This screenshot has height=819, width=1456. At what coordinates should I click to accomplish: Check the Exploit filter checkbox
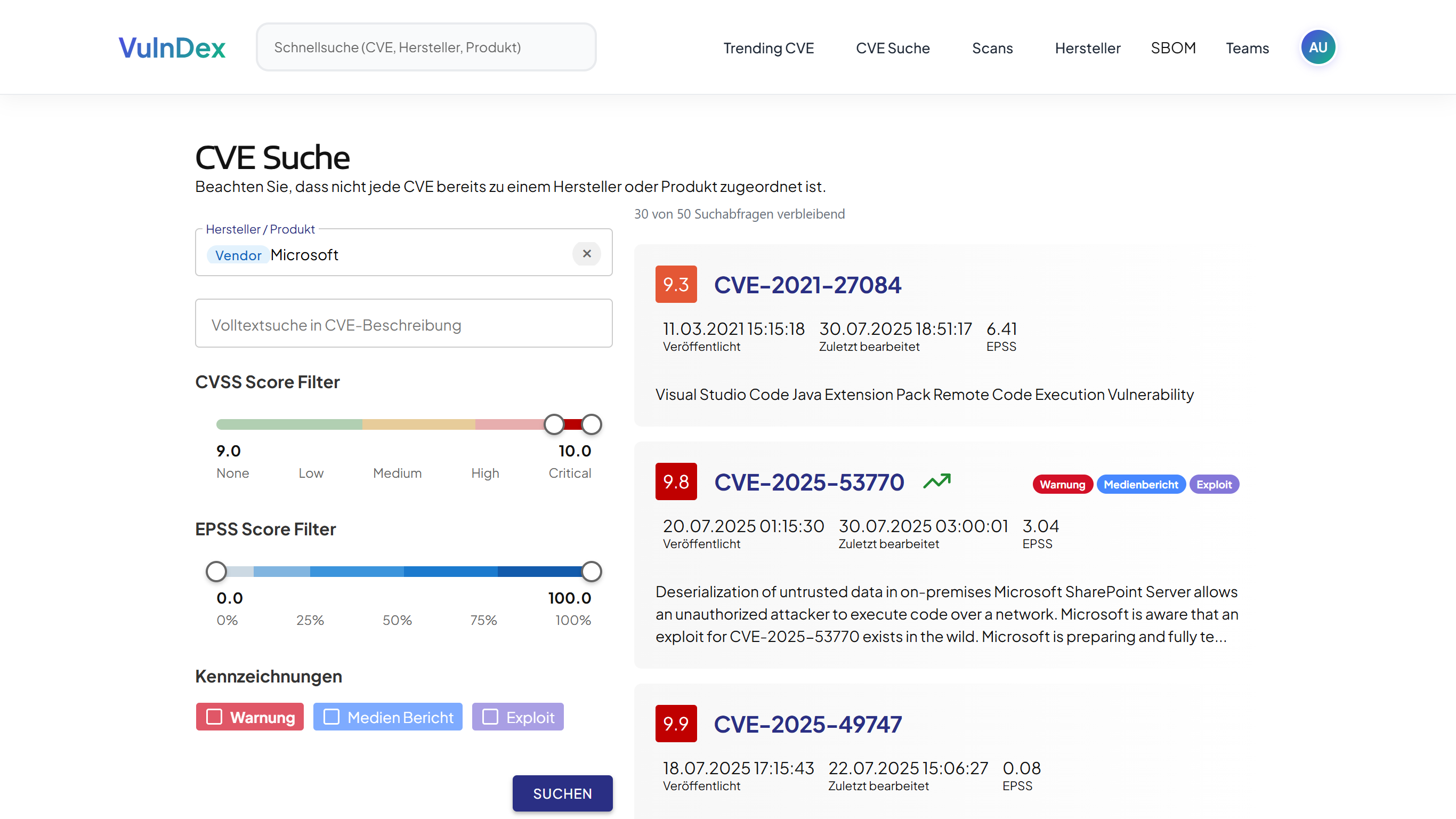490,717
